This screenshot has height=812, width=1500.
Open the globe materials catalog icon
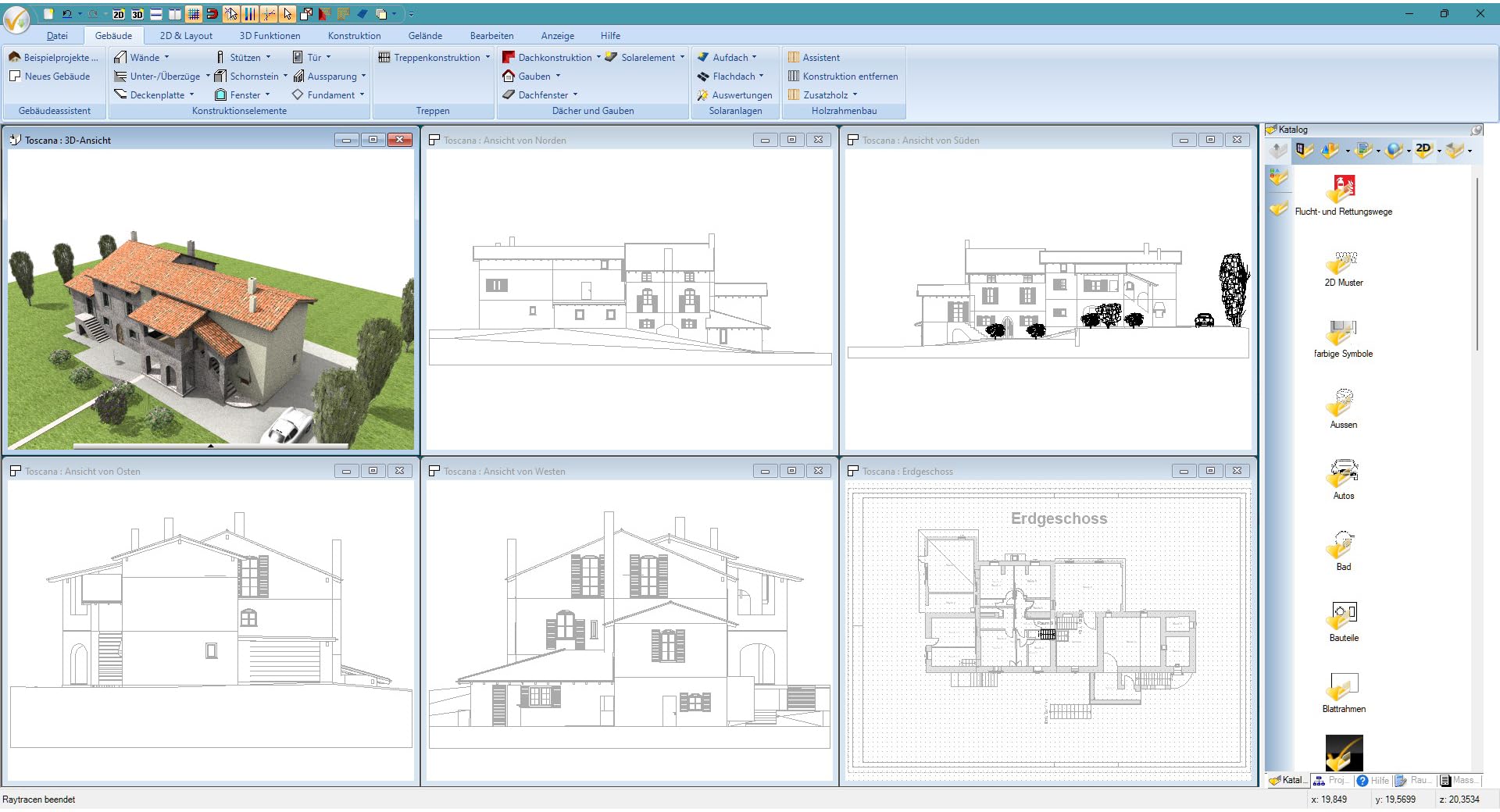point(1394,151)
